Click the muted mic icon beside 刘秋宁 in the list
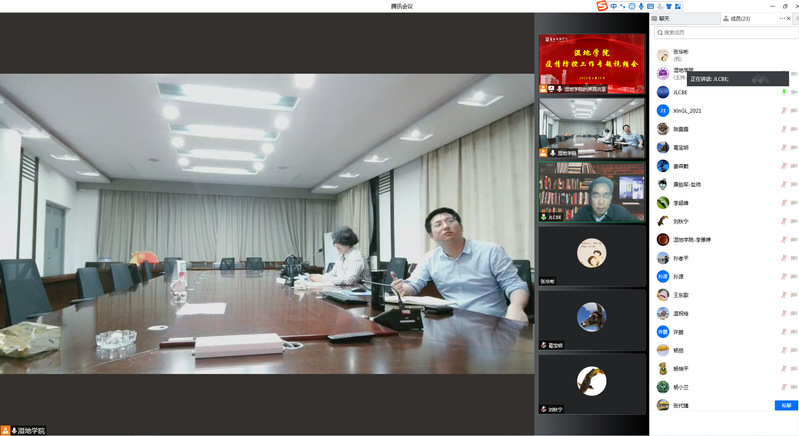This screenshot has width=799, height=436. [x=783, y=221]
